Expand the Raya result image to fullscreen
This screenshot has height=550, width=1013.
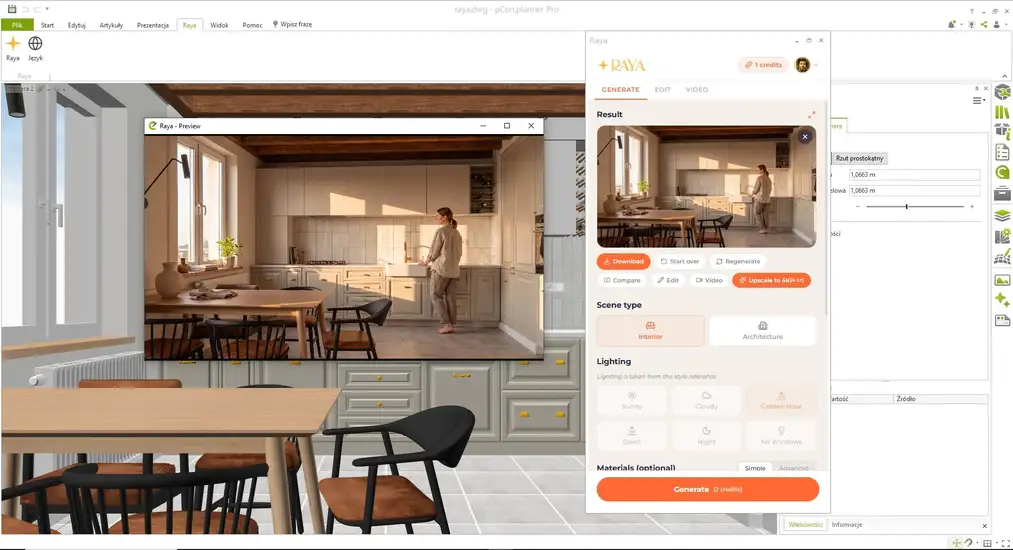811,114
